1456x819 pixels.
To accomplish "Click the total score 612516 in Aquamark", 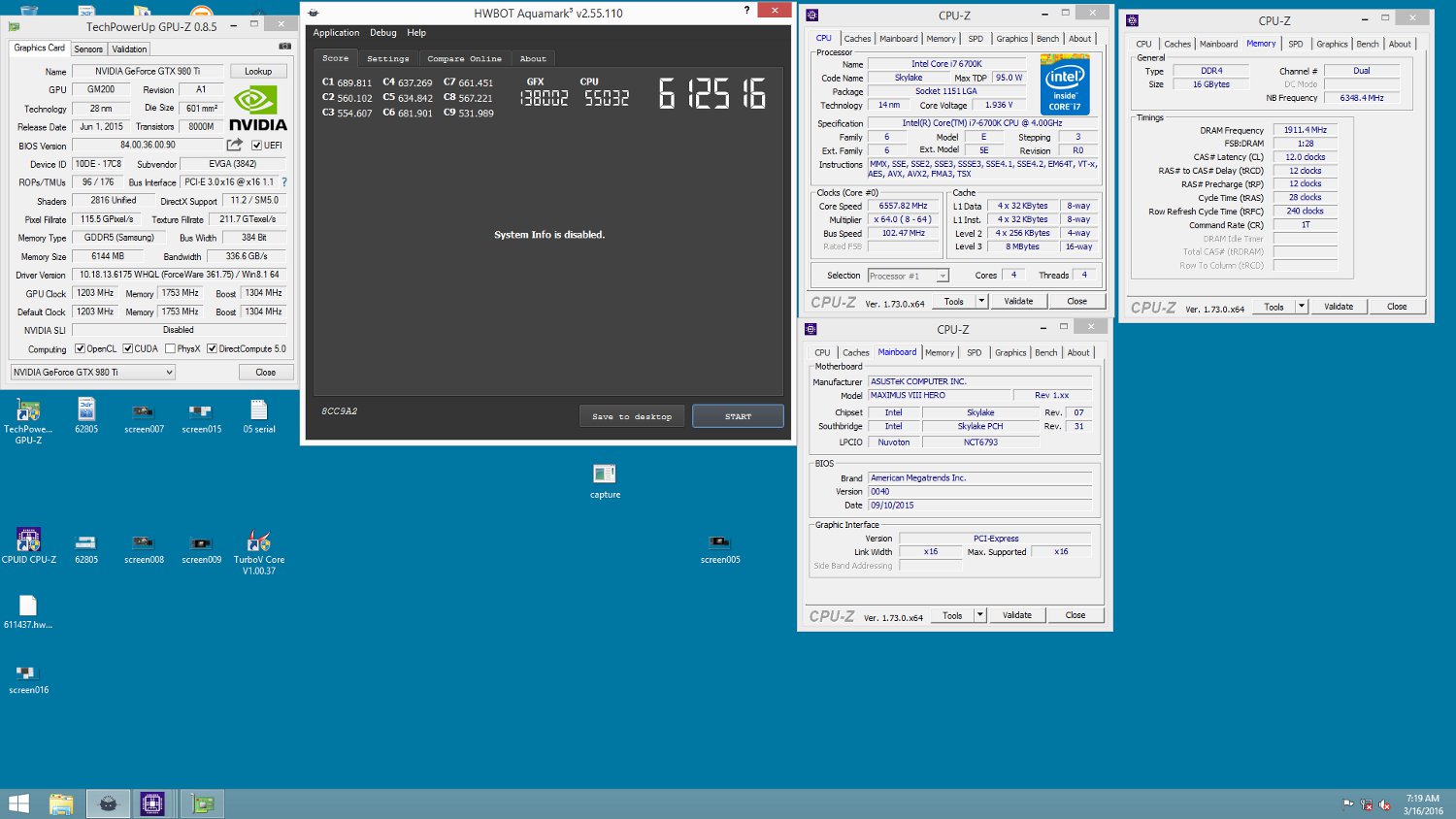I will [712, 93].
